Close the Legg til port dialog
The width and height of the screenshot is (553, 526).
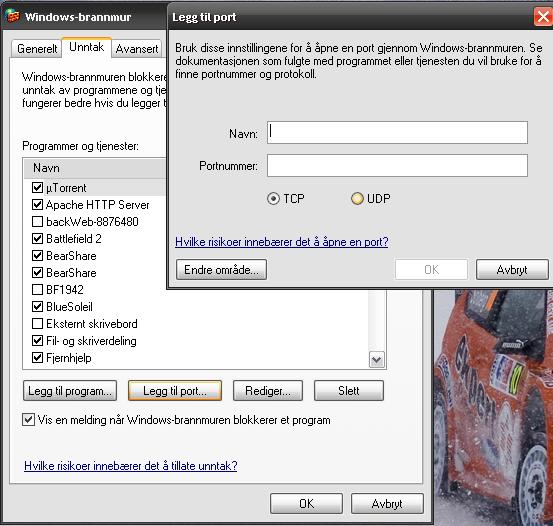pos(543,17)
